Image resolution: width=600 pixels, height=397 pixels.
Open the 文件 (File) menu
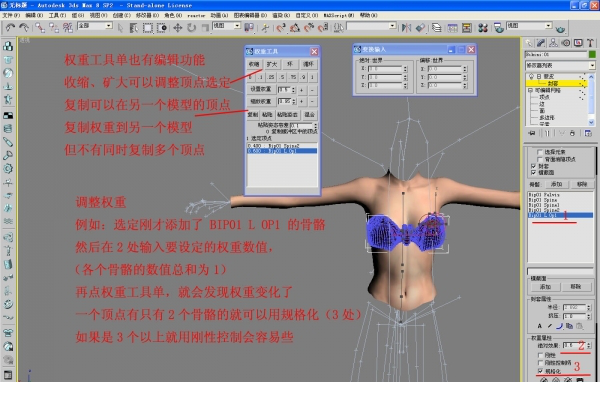coord(11,15)
